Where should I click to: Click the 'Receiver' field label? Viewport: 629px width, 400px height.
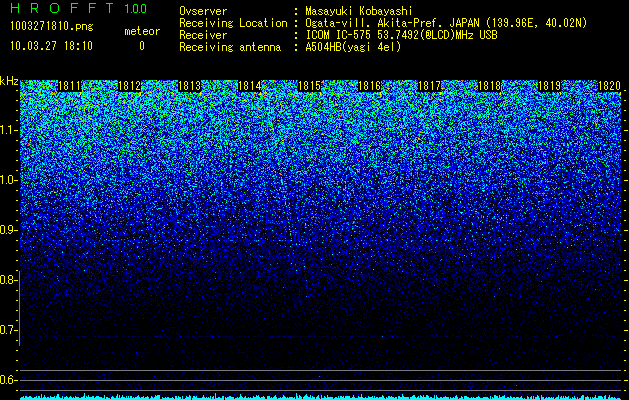click(x=203, y=35)
